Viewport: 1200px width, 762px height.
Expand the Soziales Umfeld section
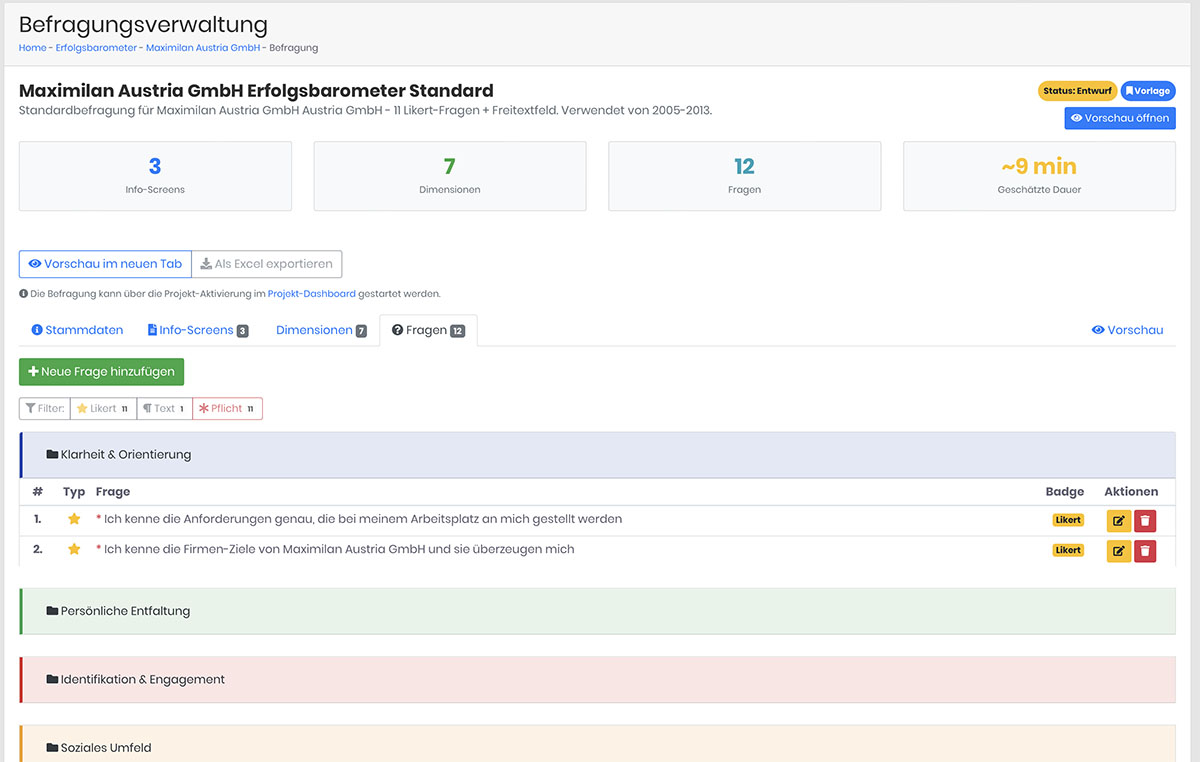point(106,748)
